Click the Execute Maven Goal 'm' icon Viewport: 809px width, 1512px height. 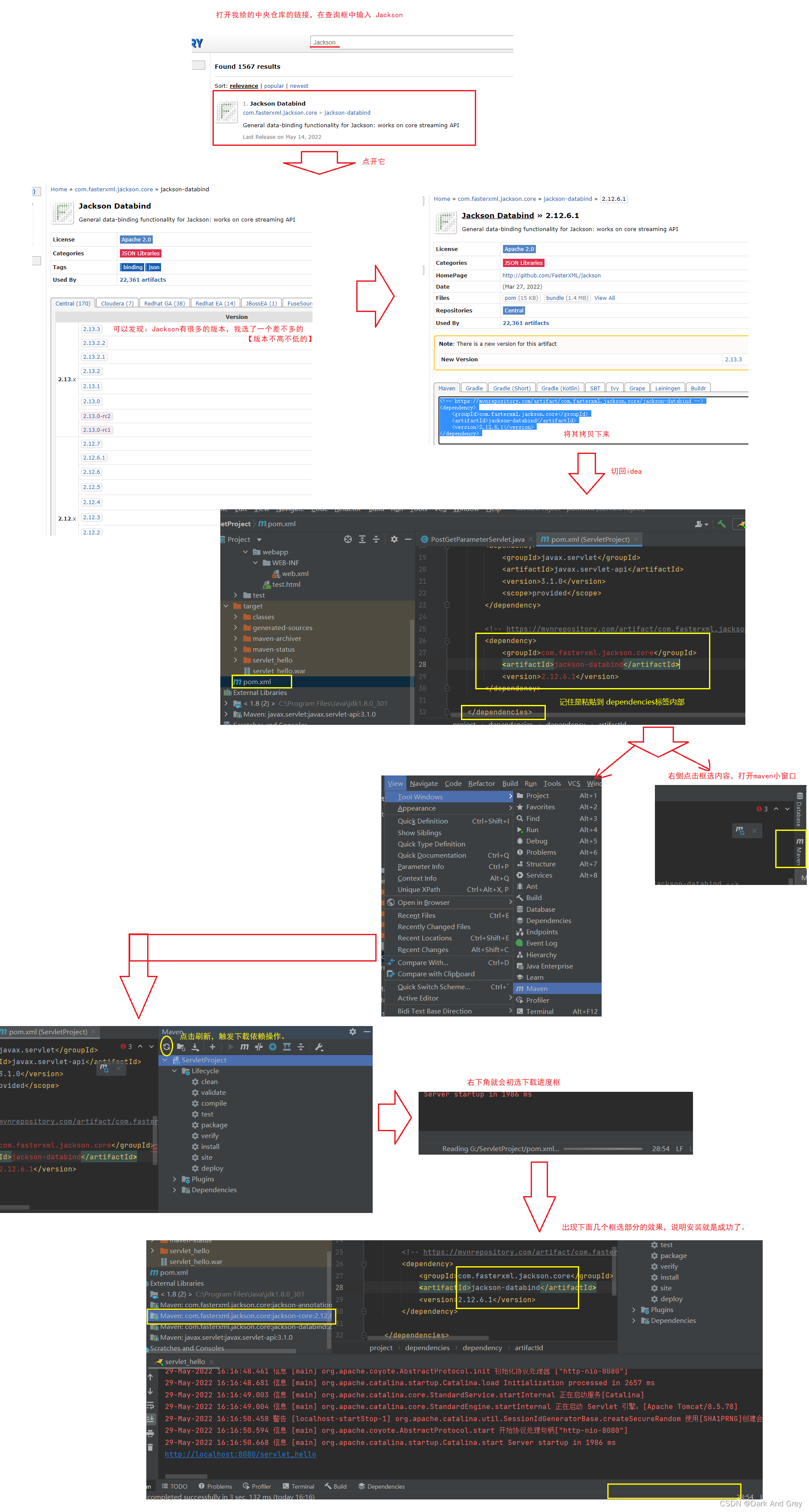[244, 1046]
